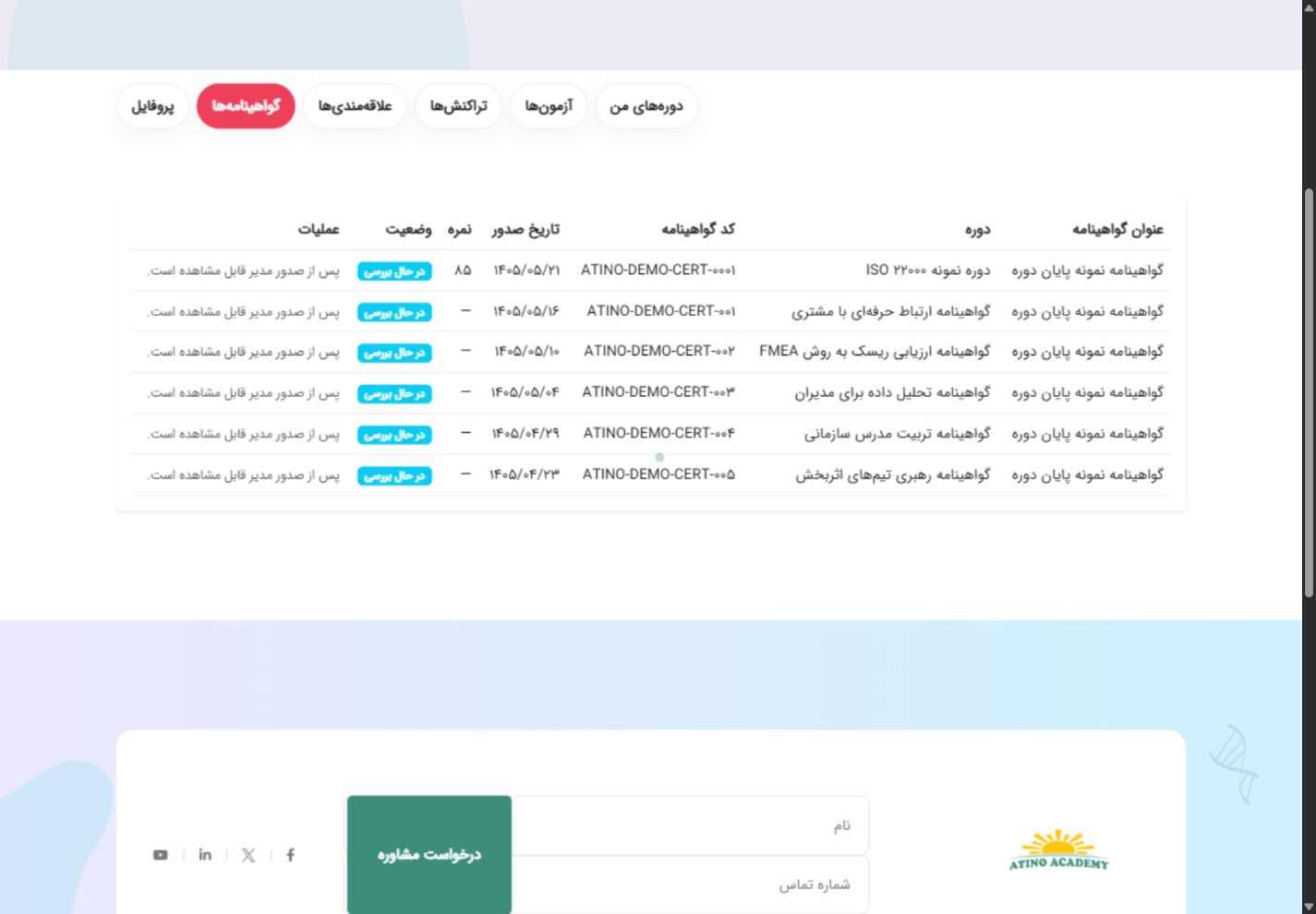Switch to the پروفایل tab
The image size is (1316, 914).
[152, 106]
